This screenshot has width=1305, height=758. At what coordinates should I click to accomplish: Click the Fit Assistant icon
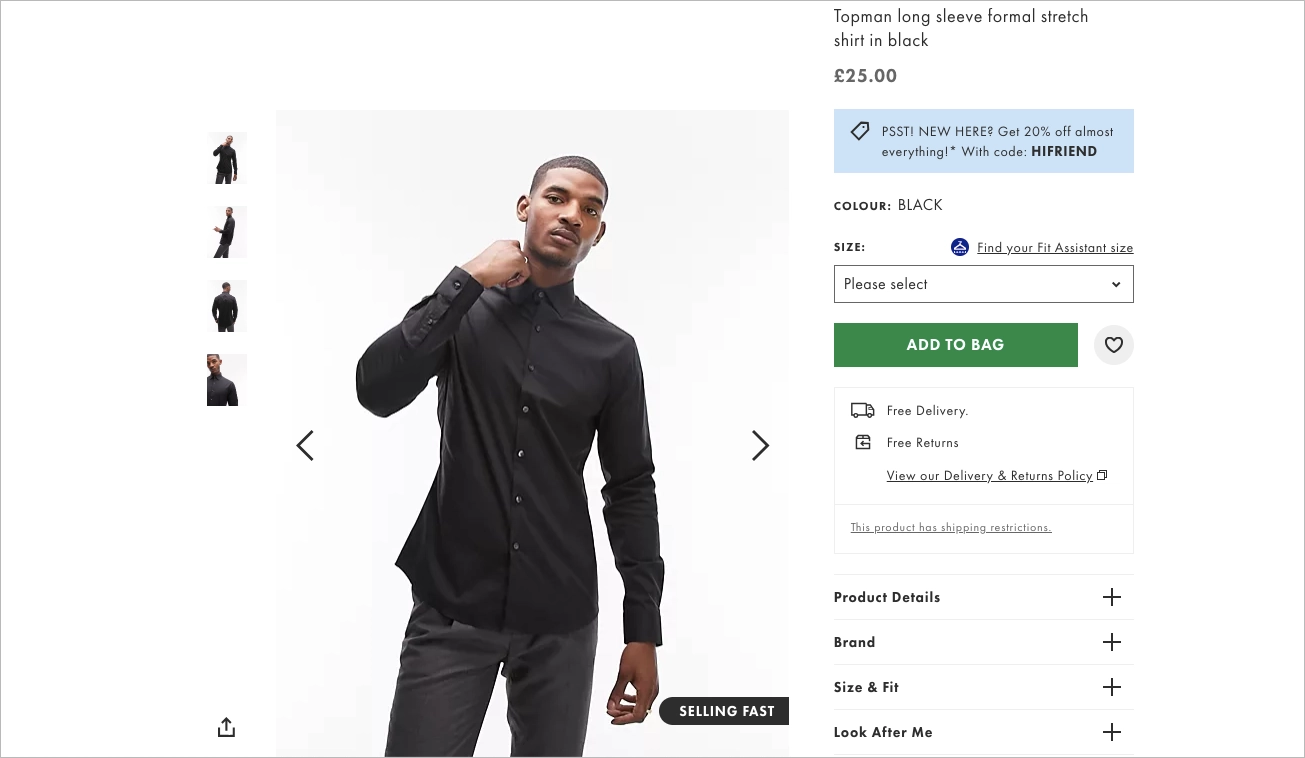(x=959, y=247)
